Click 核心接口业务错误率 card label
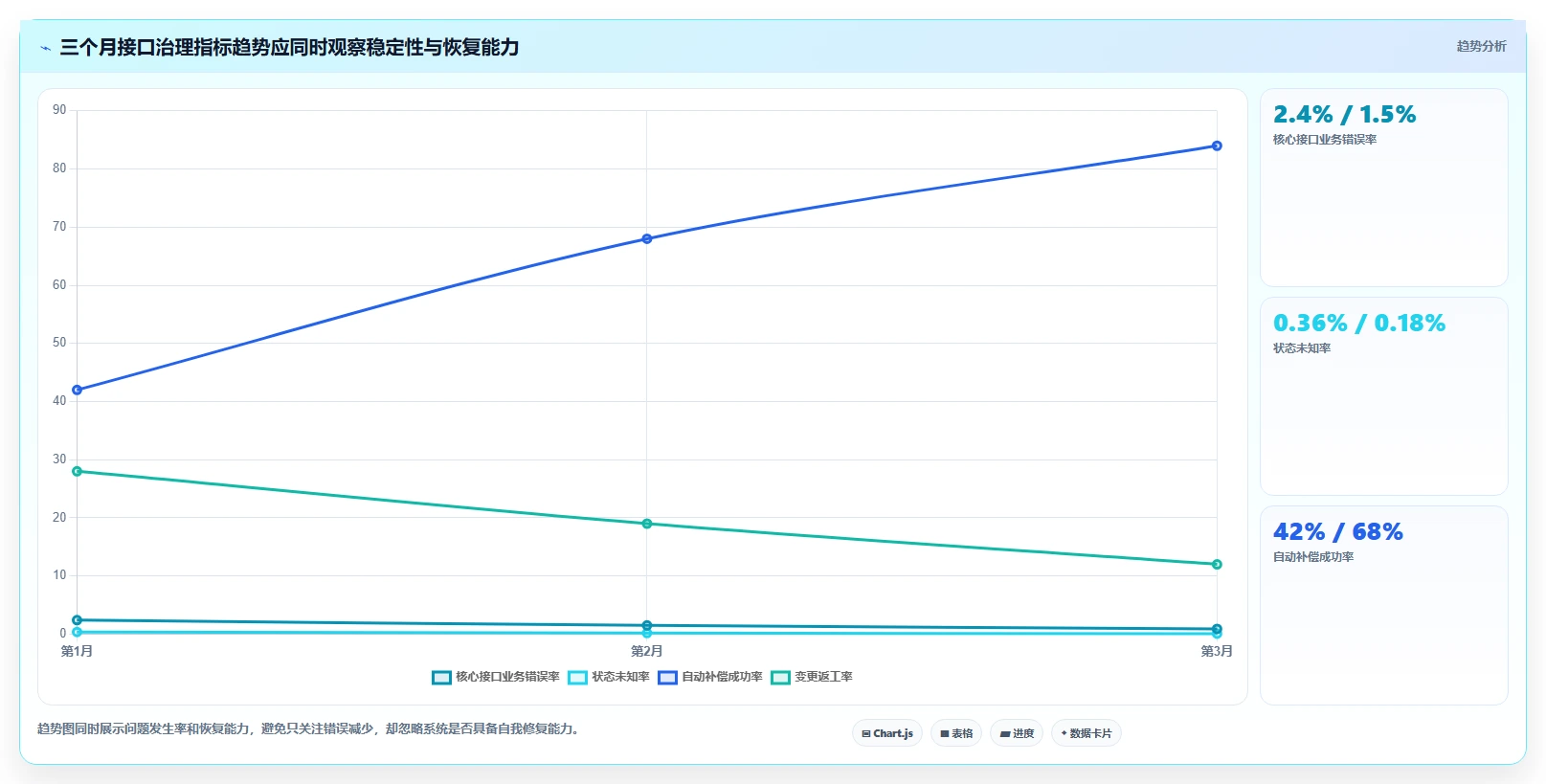The height and width of the screenshot is (784, 1546). 1325,140
